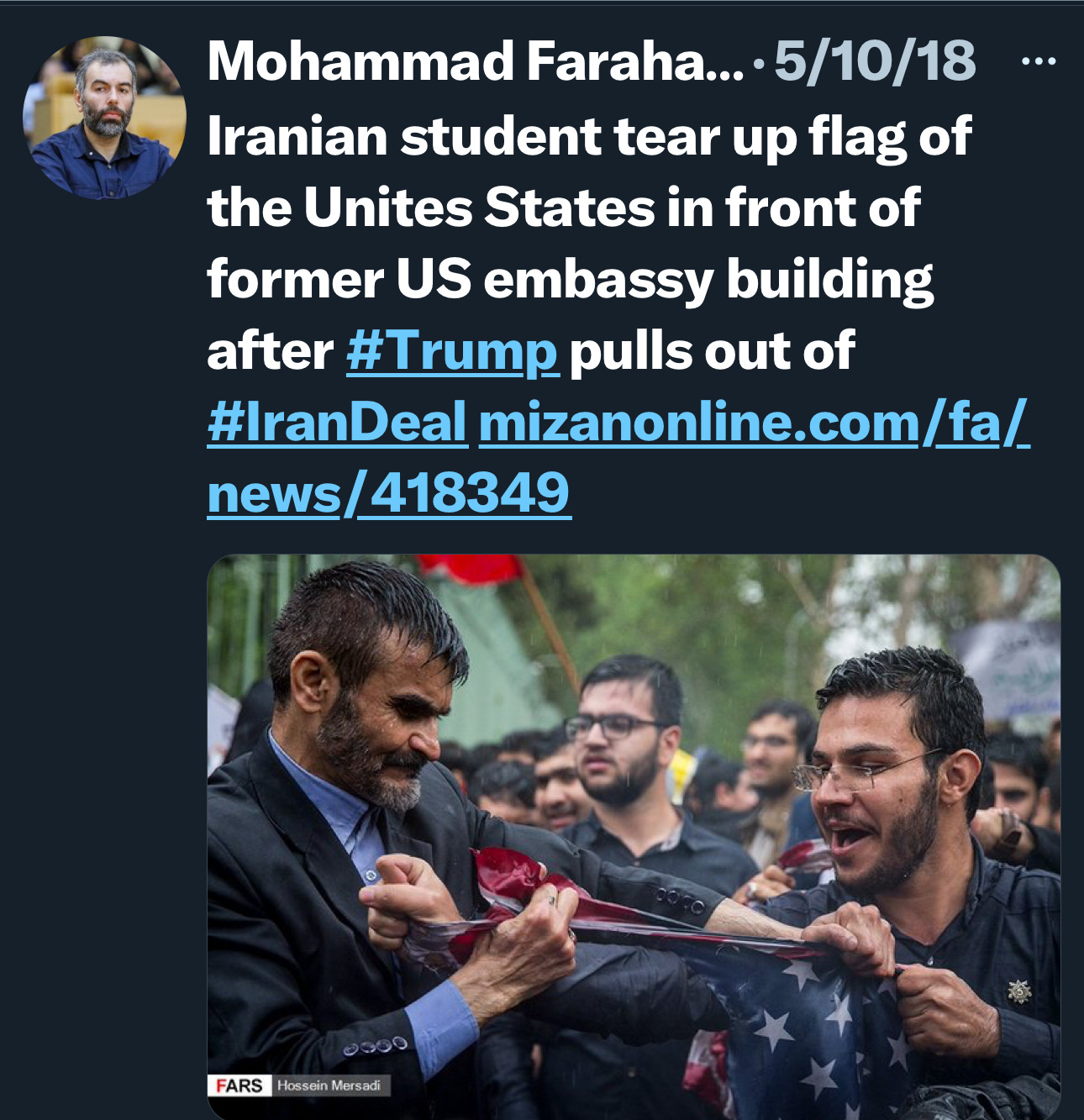Tap the FARS watermark logo in photo
This screenshot has width=1084, height=1120.
(239, 1086)
